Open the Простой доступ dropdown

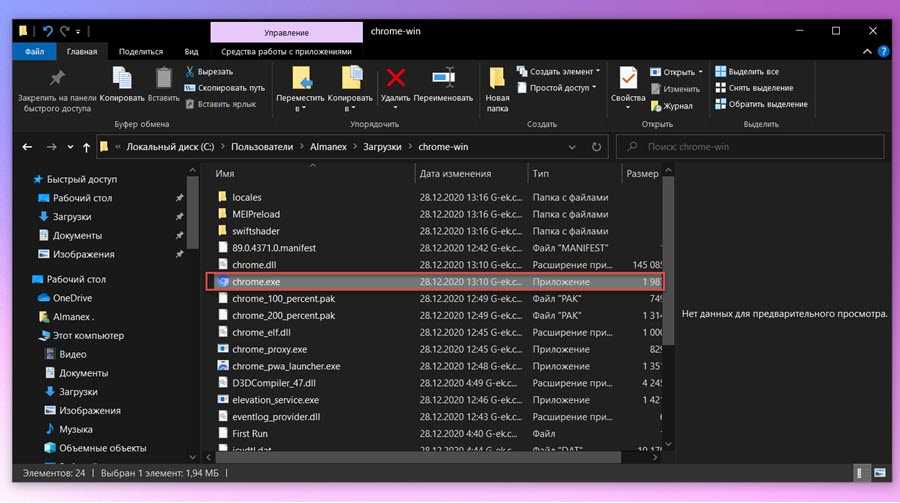click(596, 88)
